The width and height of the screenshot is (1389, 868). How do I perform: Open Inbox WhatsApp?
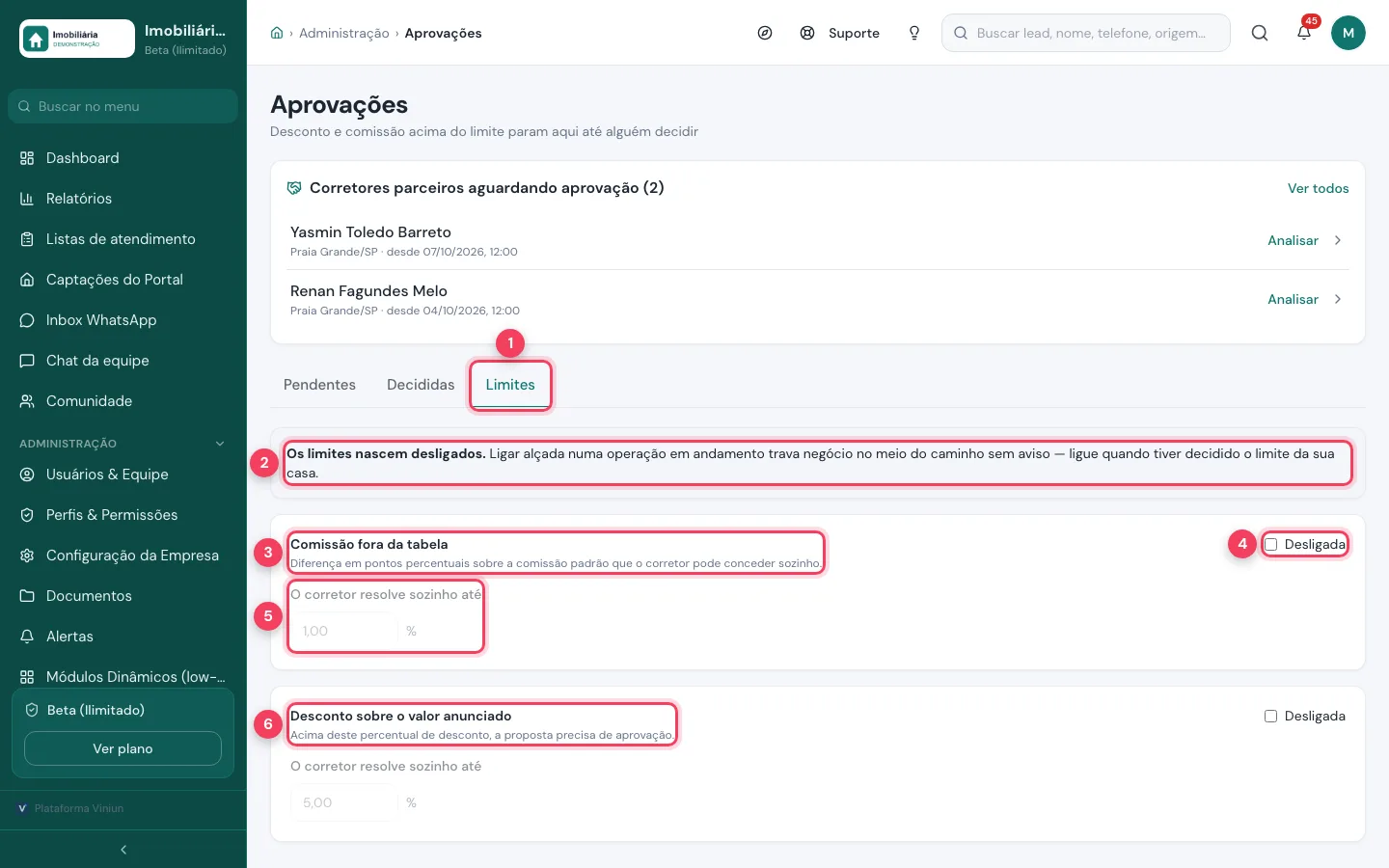coord(123,320)
